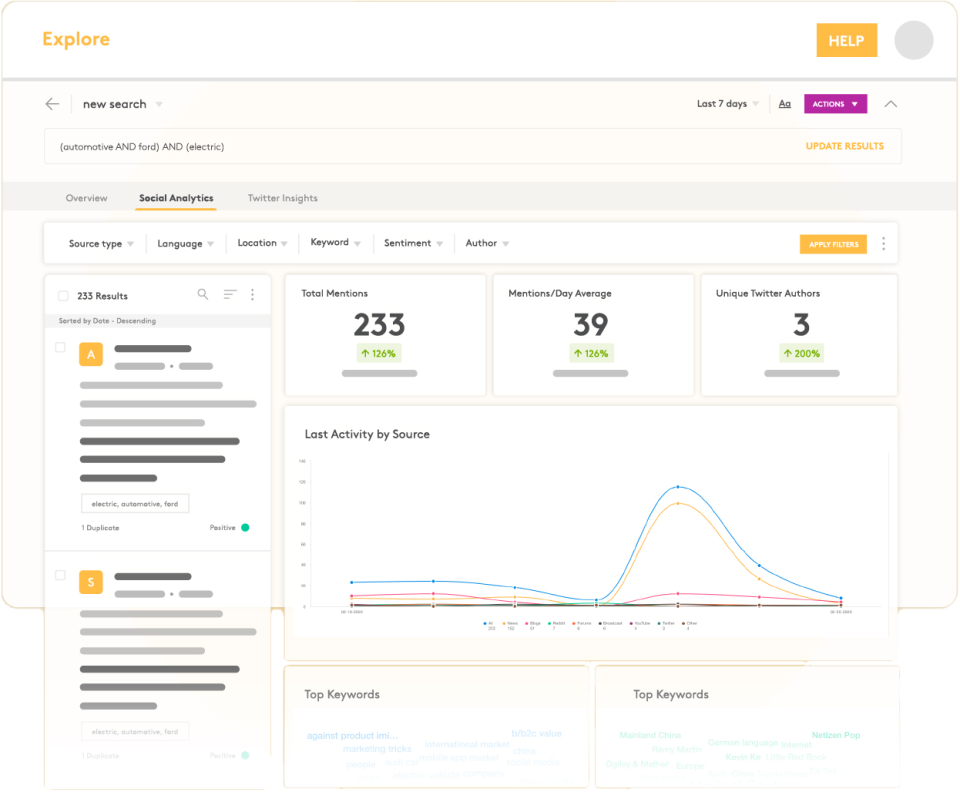Switch to the Twitter Insights tab
The width and height of the screenshot is (960, 792).
(x=283, y=198)
